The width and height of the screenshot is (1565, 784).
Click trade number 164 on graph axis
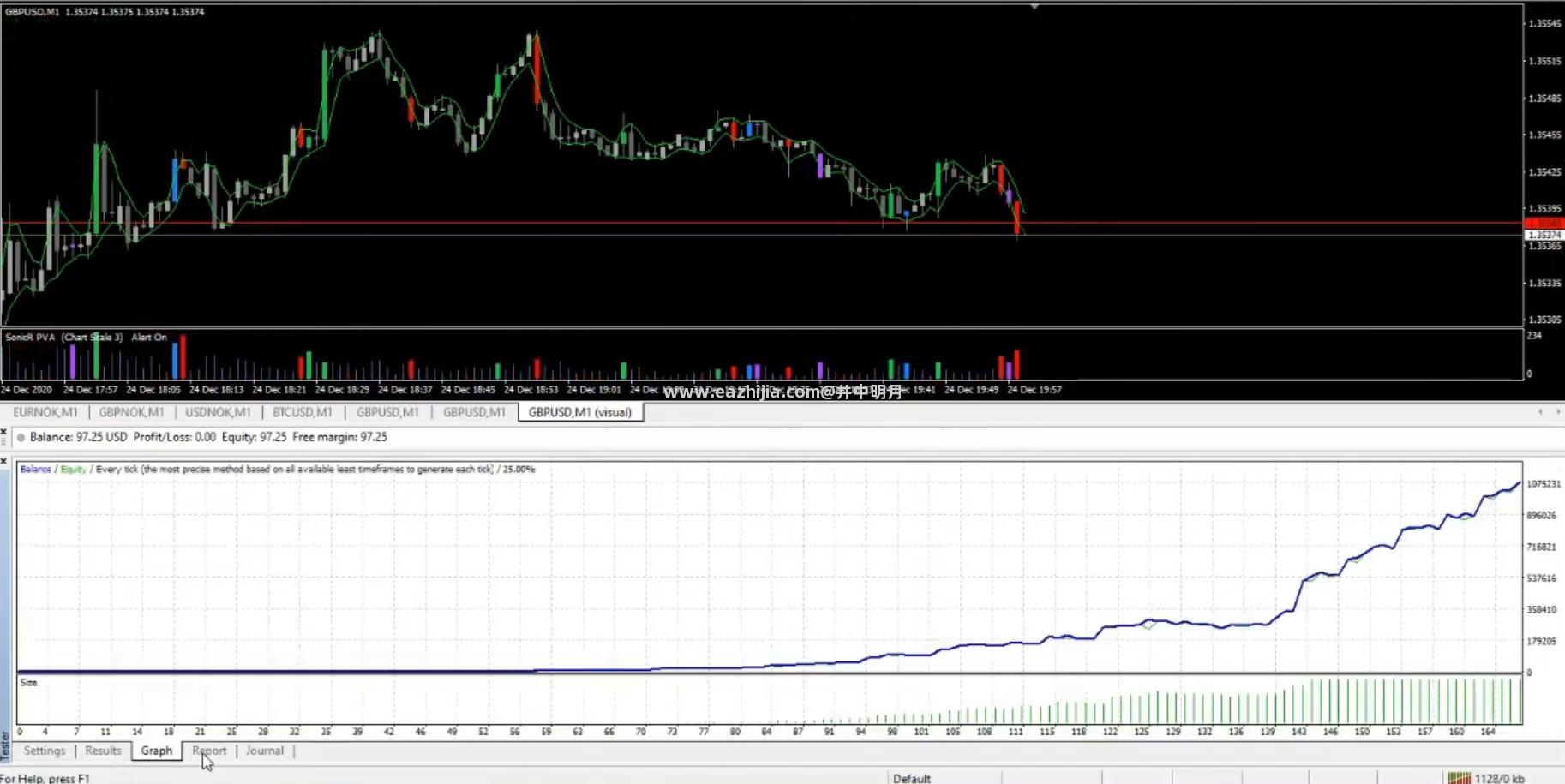[1488, 732]
